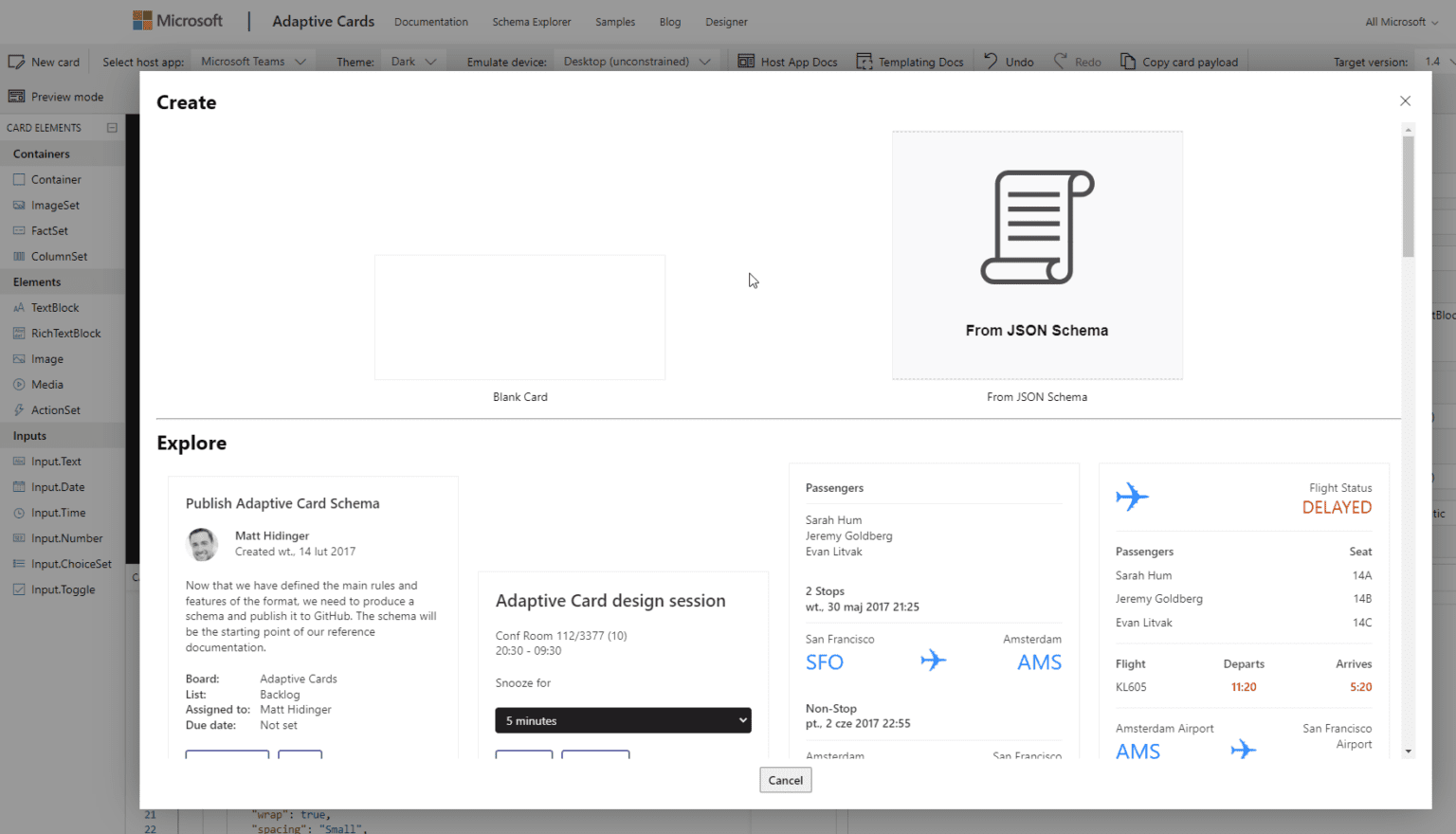Image resolution: width=1456 pixels, height=834 pixels.
Task: Open the Host App Docs
Action: pyautogui.click(x=788, y=61)
